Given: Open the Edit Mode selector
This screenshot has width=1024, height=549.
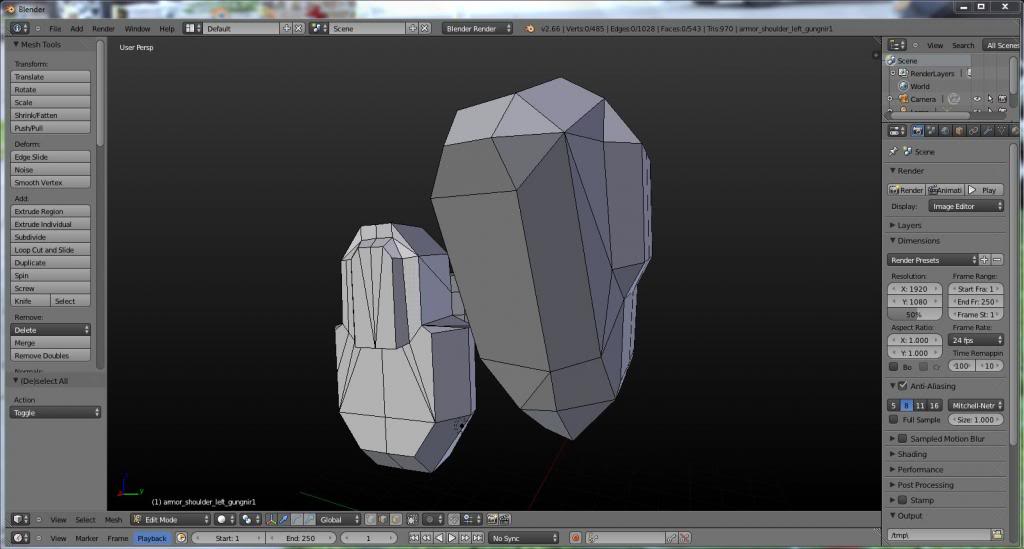Looking at the screenshot, I should [x=172, y=520].
